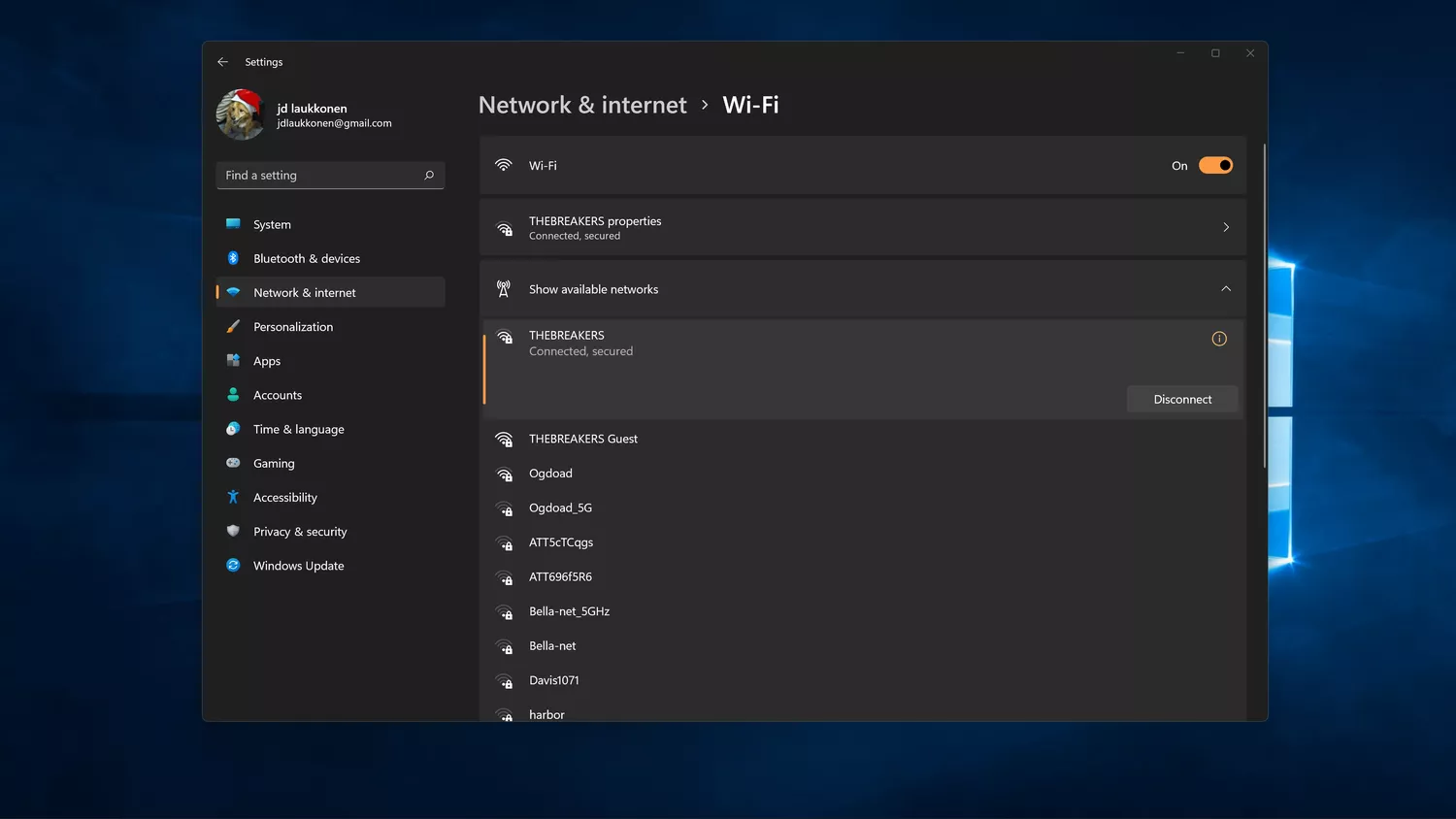Open the System settings category
Image resolution: width=1456 pixels, height=819 pixels.
[330, 224]
